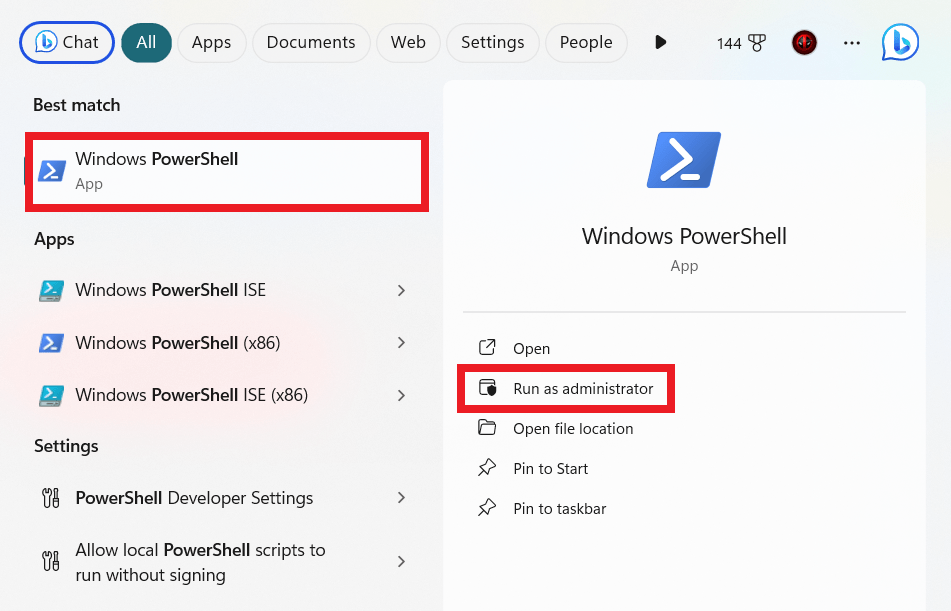Click the Apps section heading
Screen dimensions: 951x611
click(x=54, y=240)
